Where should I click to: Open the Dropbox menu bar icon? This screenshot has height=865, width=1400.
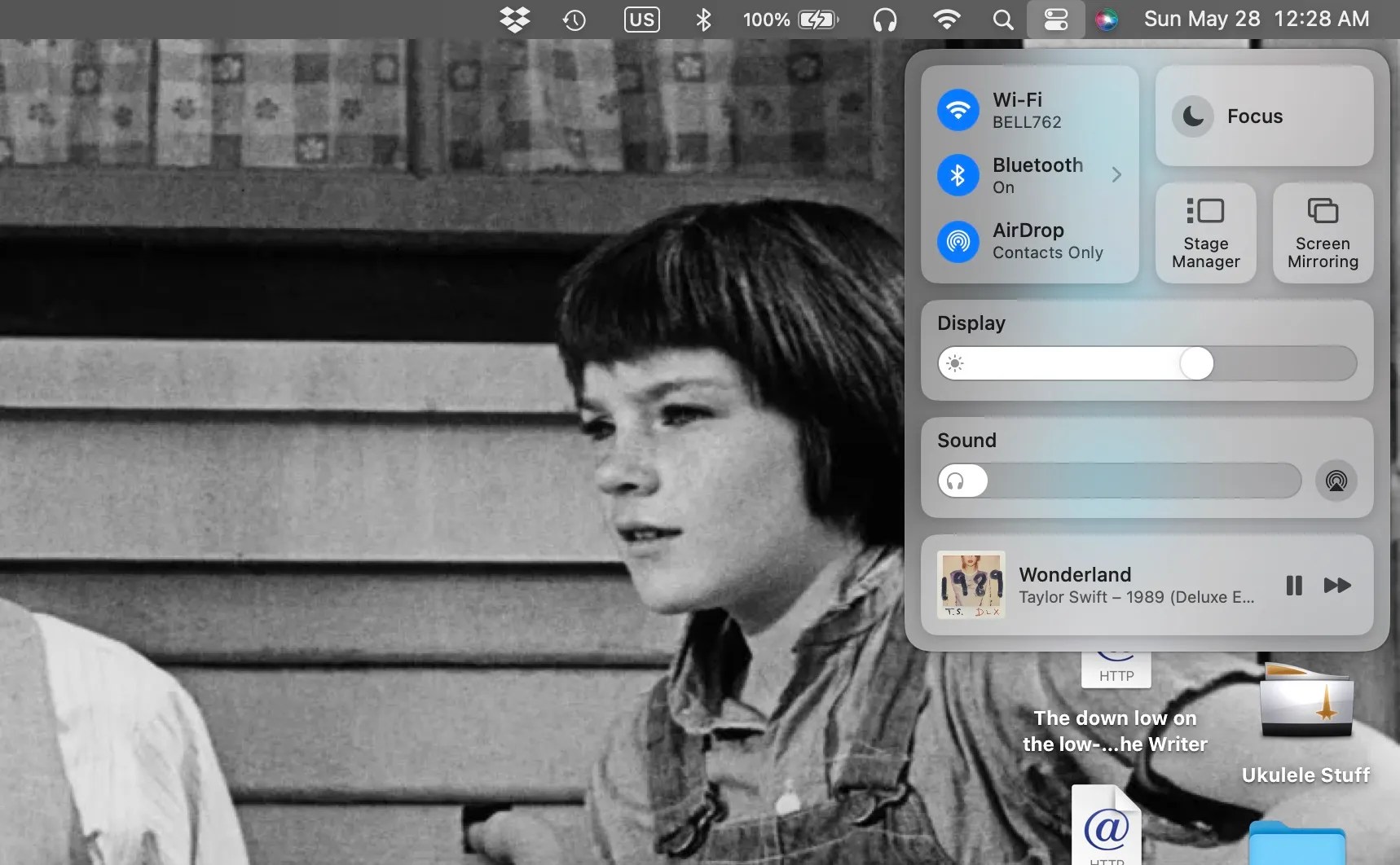(514, 20)
